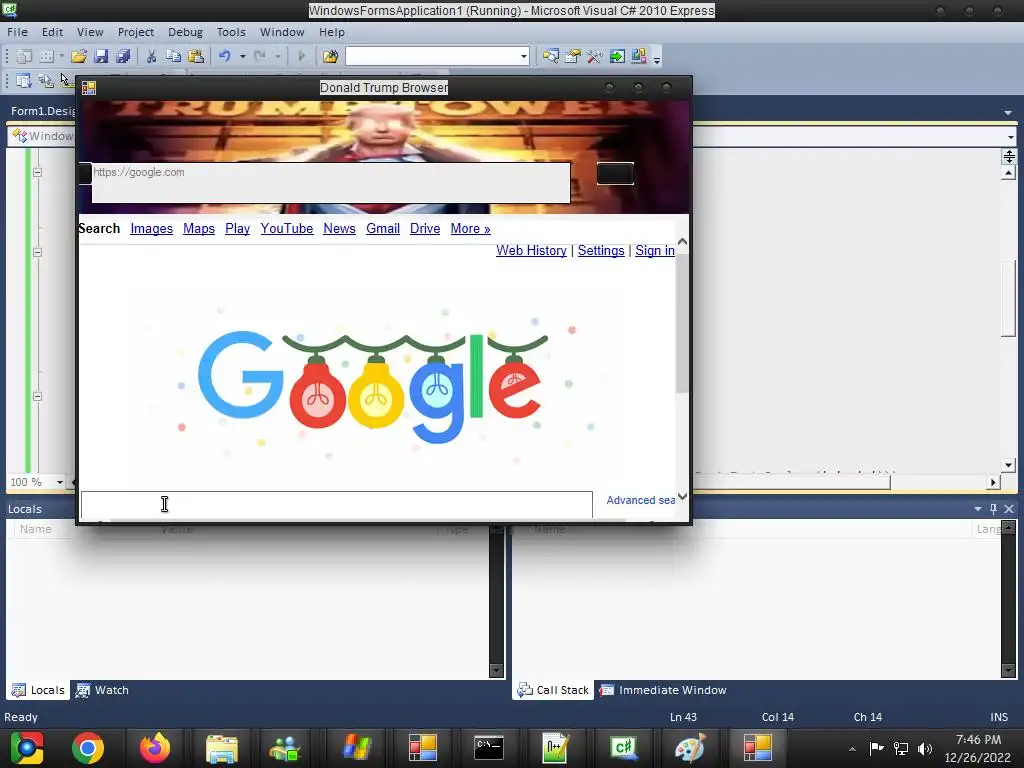The image size is (1024, 768).
Task: Click the Copy icon in toolbar
Action: coord(173,56)
